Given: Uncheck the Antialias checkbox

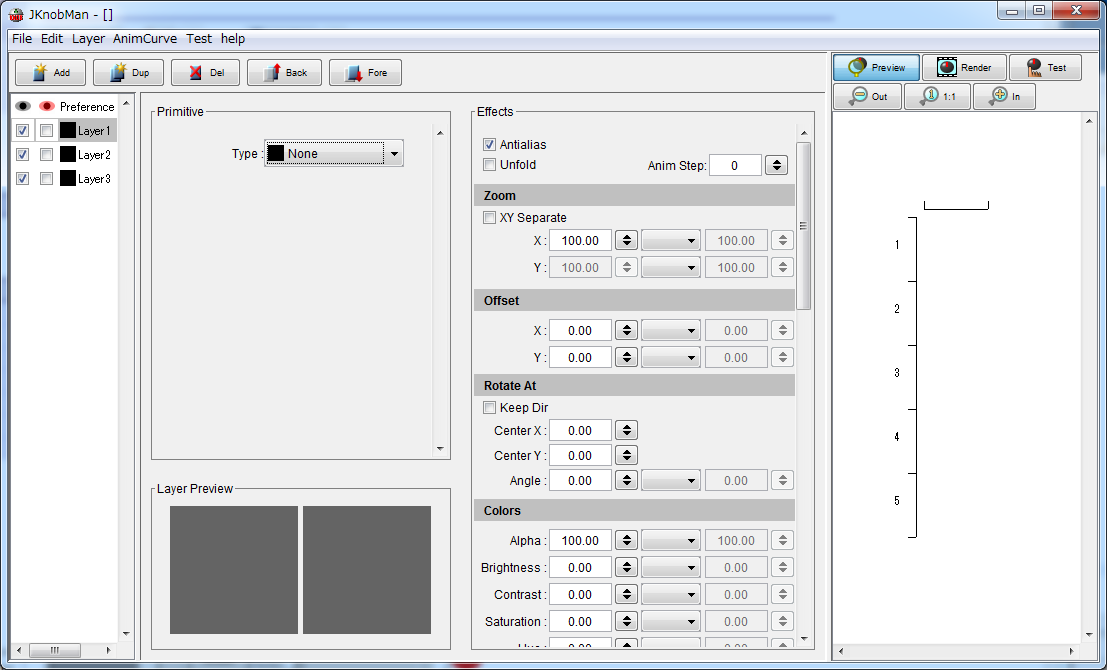Looking at the screenshot, I should click(x=489, y=145).
